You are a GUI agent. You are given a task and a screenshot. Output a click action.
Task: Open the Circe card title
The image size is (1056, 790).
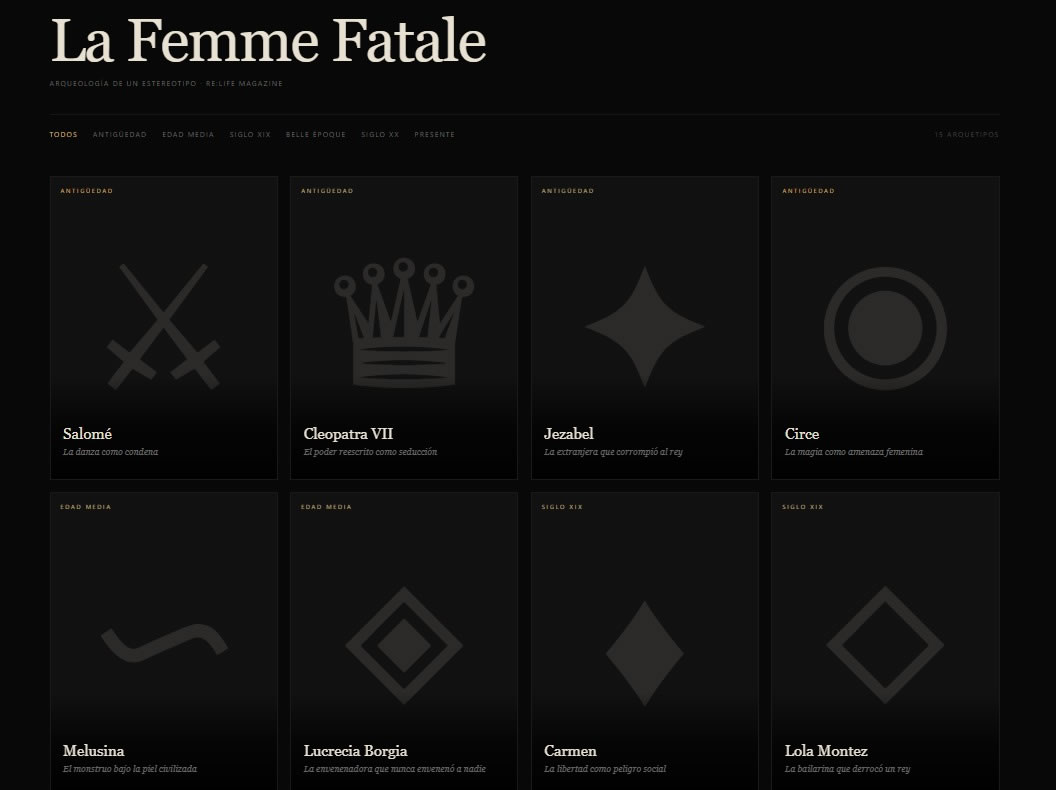[x=802, y=434]
